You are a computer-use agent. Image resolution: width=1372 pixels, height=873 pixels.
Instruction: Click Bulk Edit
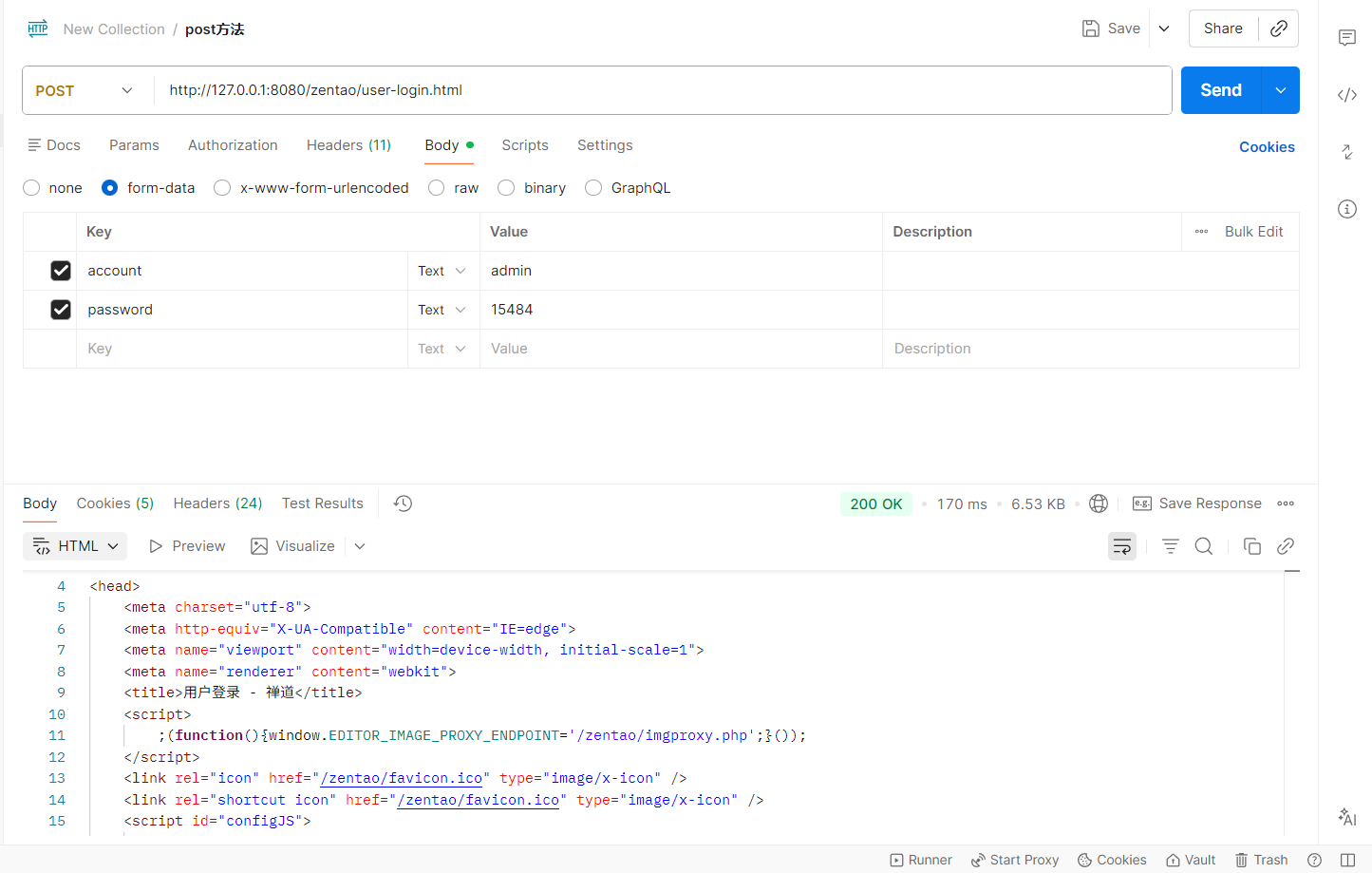click(x=1253, y=232)
